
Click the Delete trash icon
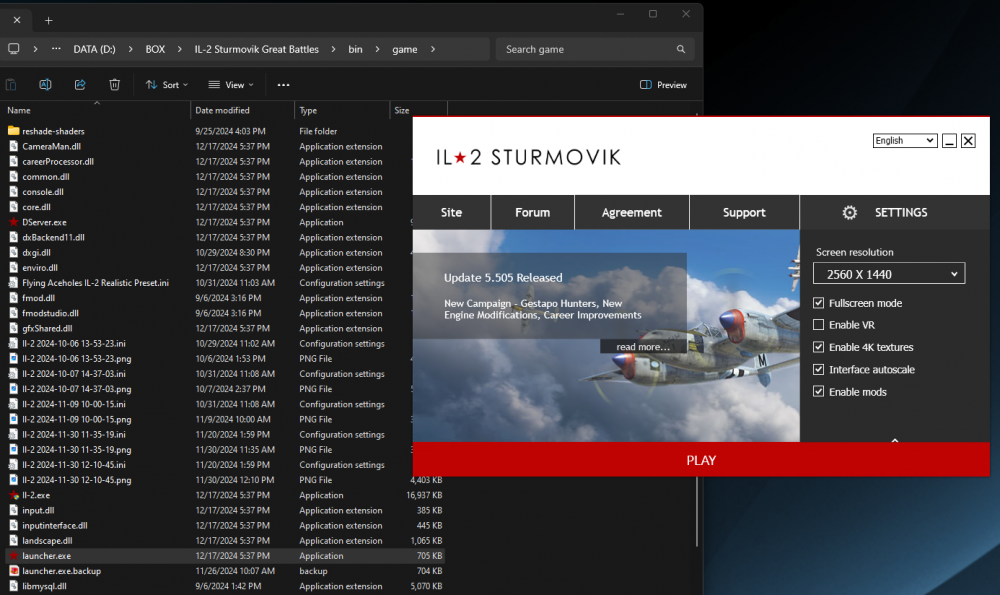tap(114, 84)
